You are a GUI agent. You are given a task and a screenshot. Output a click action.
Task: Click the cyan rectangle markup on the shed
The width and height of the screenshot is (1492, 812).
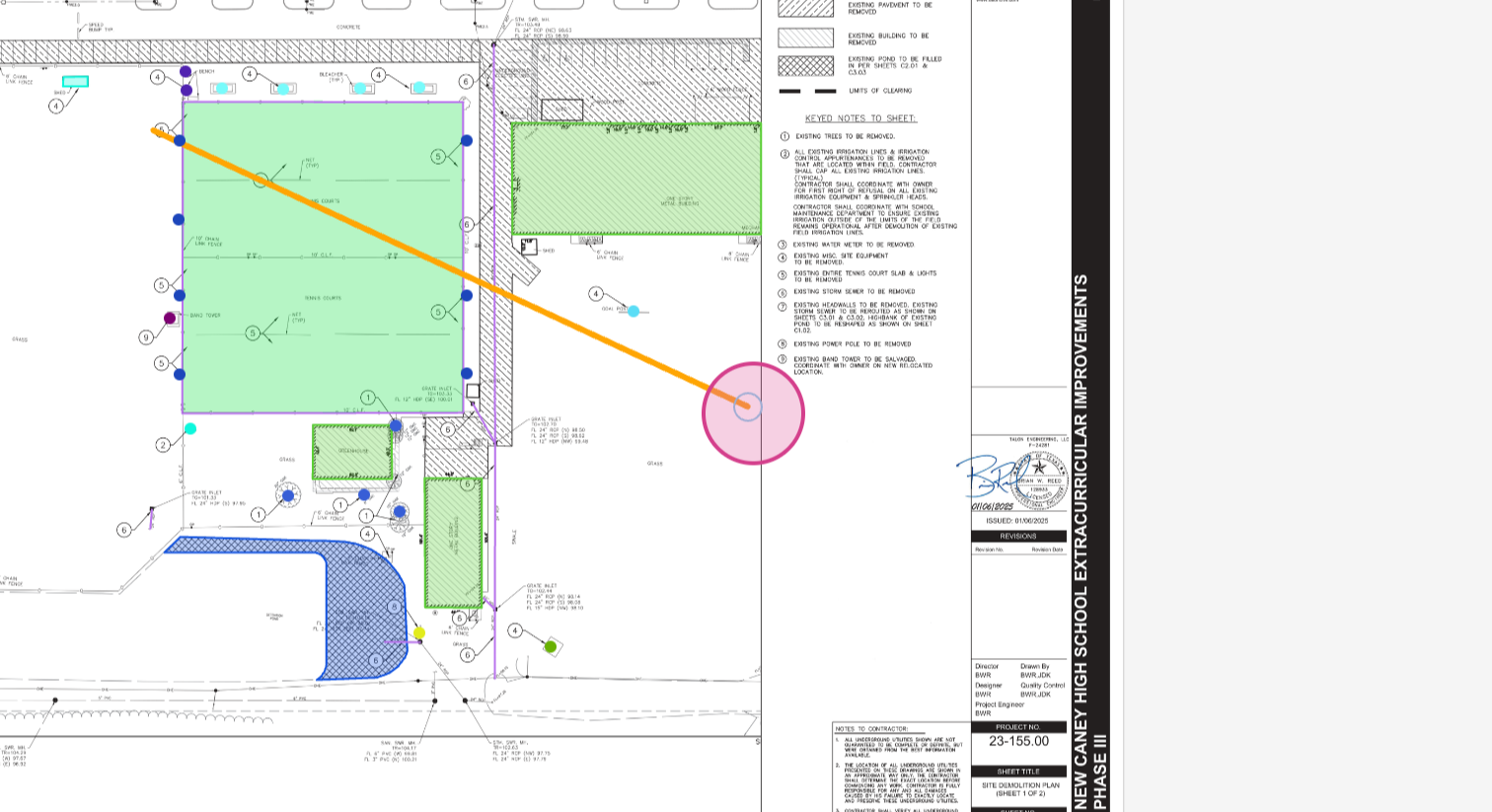75,81
